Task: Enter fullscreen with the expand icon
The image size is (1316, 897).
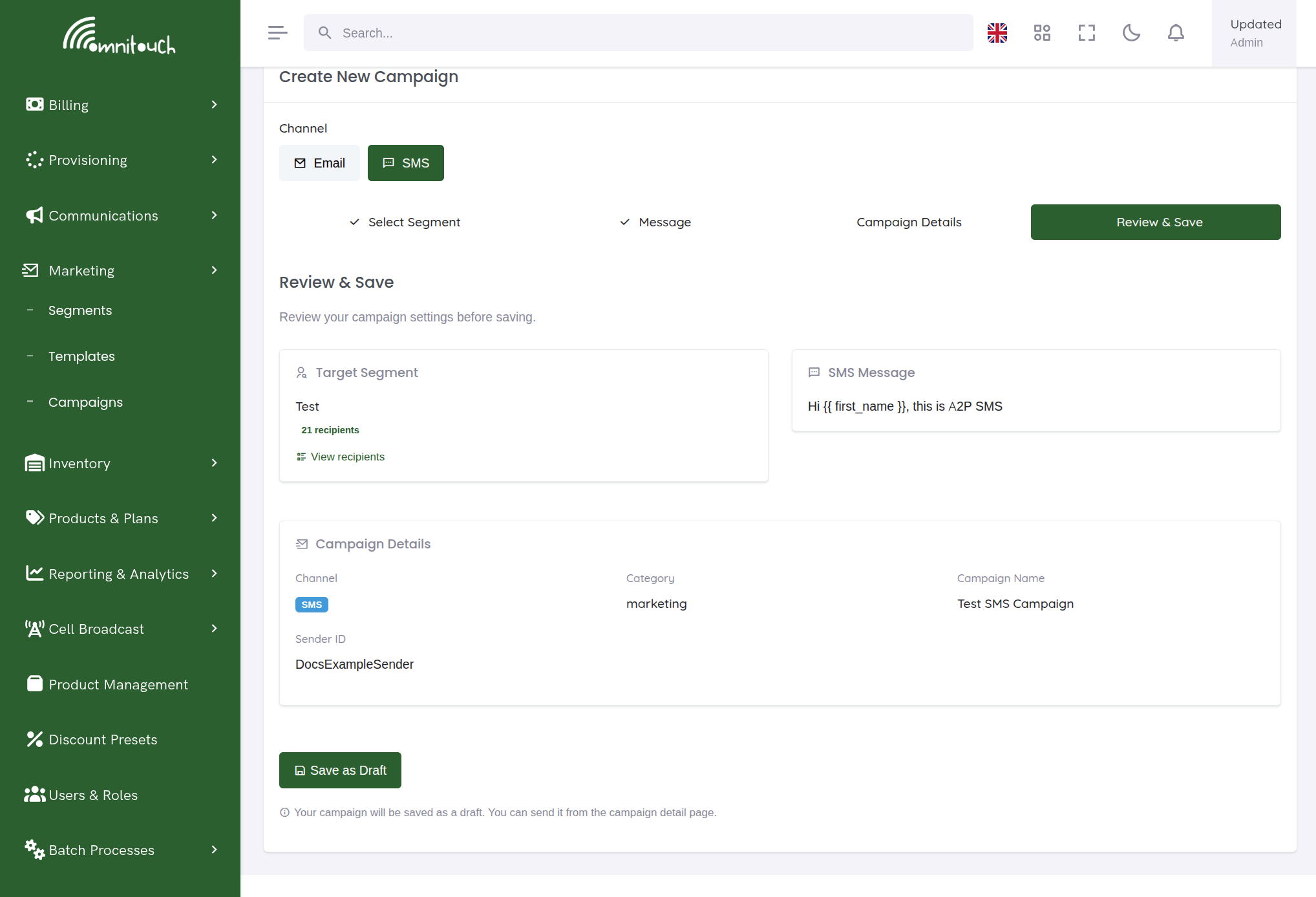Action: point(1087,33)
